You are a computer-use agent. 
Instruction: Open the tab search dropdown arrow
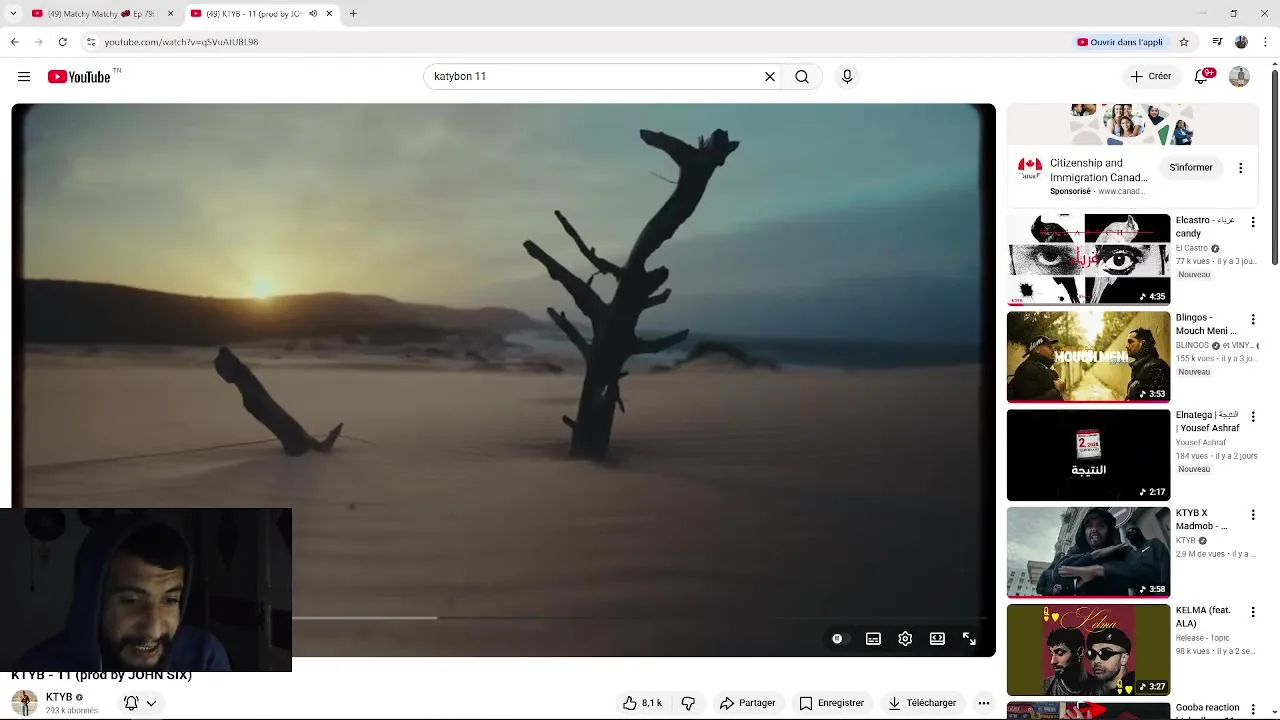13,14
